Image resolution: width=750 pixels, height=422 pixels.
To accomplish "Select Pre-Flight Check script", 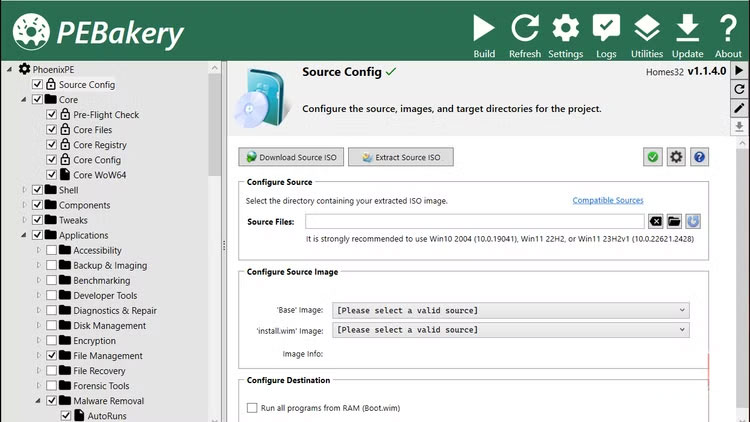I will tap(105, 115).
